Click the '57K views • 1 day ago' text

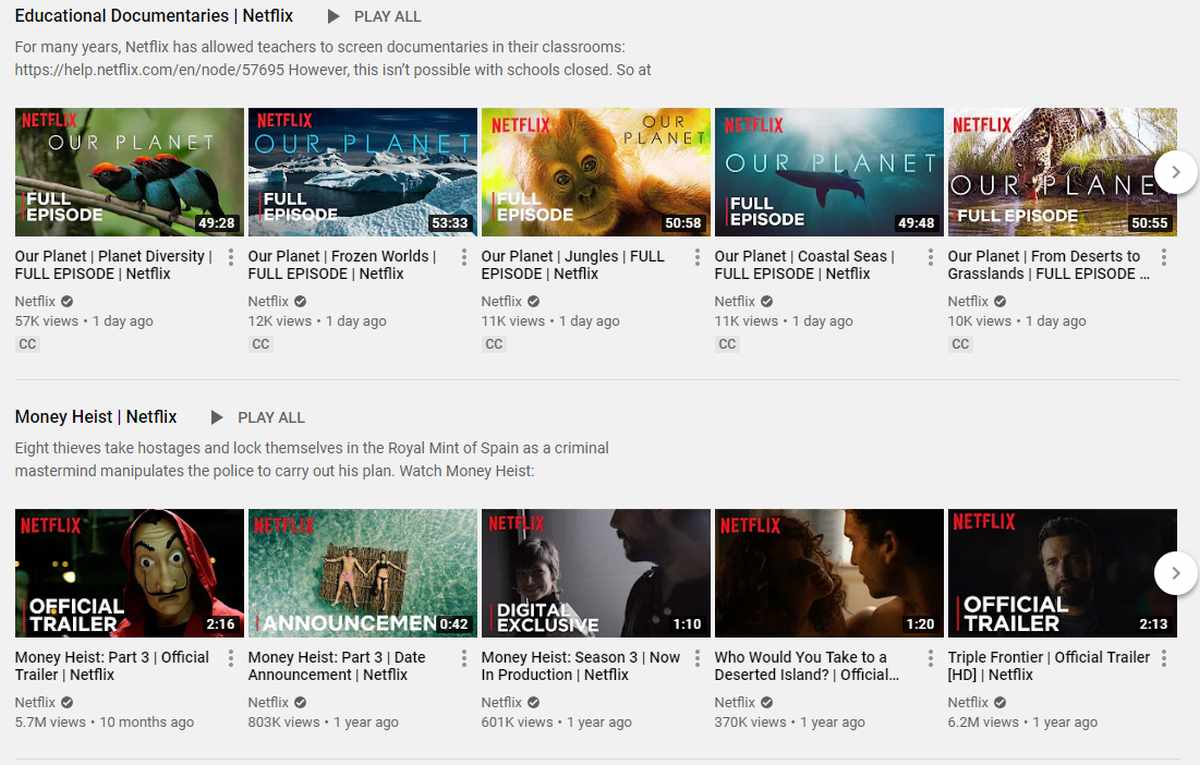click(84, 321)
